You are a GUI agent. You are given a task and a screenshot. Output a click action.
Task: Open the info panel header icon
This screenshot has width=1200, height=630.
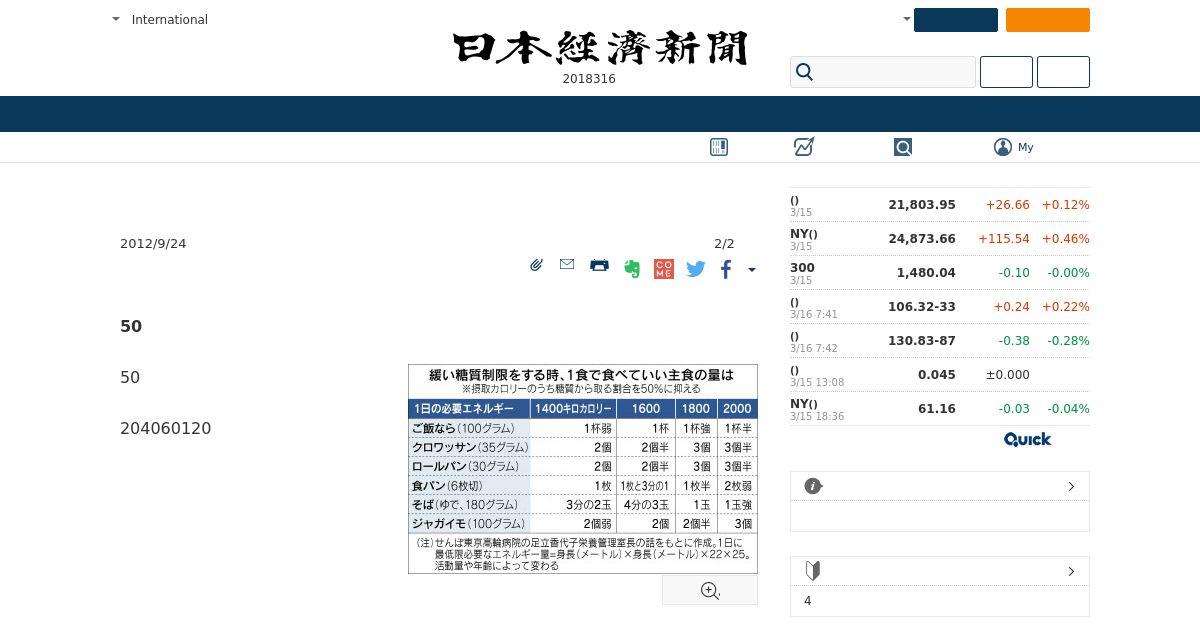813,486
